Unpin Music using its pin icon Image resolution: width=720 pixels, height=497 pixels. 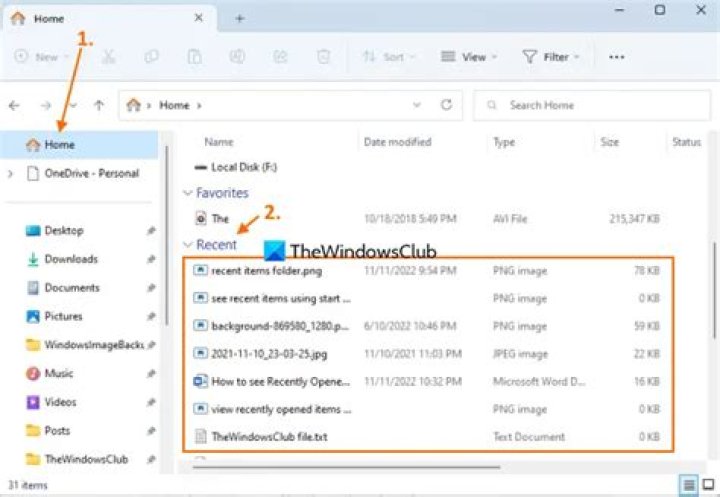click(151, 373)
